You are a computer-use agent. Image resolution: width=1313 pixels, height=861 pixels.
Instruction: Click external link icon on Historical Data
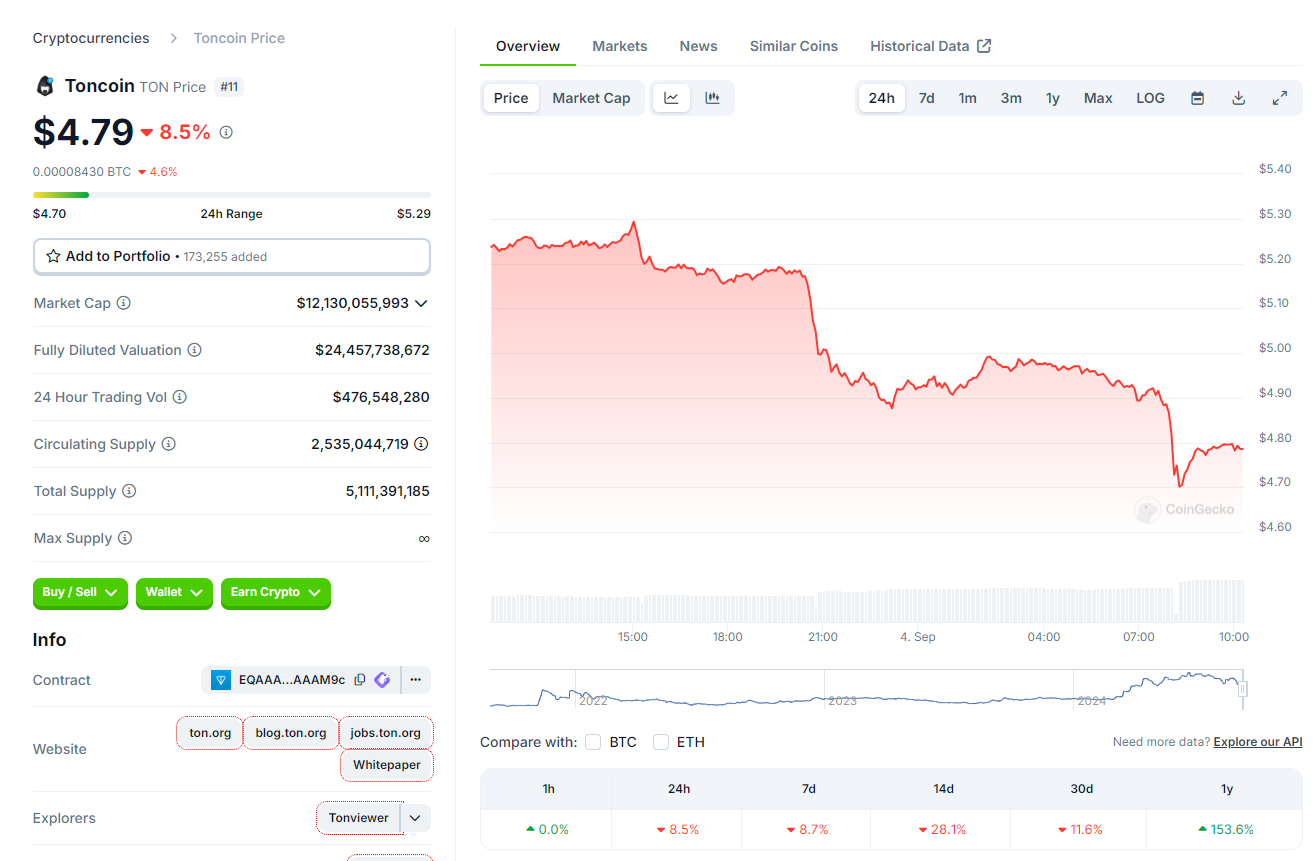pos(984,46)
